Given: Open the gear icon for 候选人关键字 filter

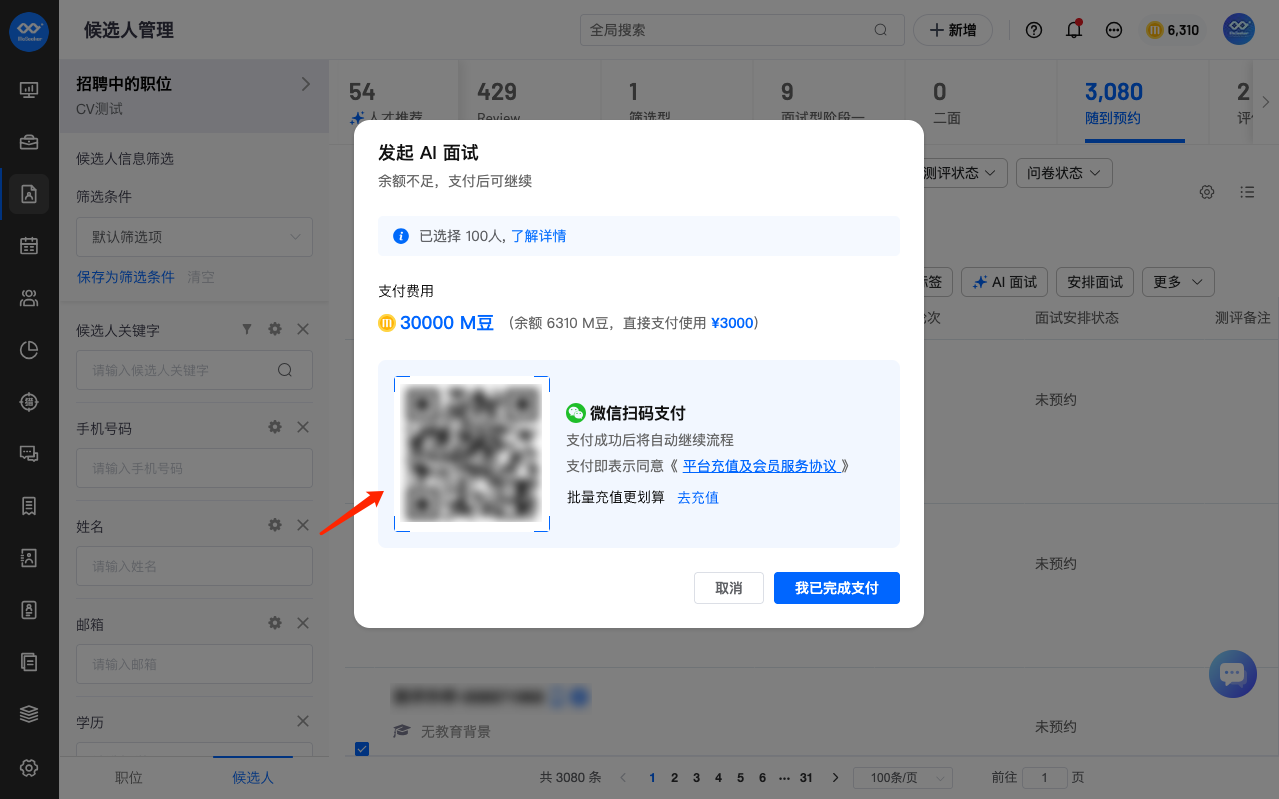Looking at the screenshot, I should [275, 329].
